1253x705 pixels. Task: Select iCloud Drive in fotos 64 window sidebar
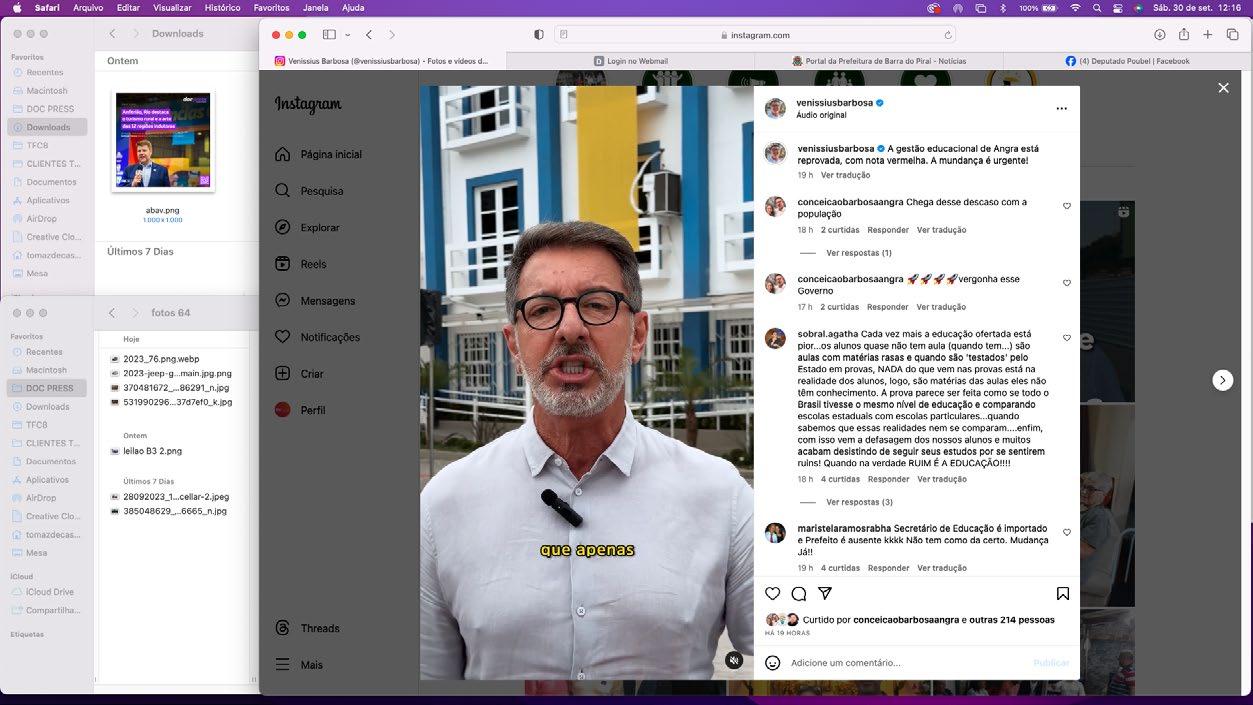click(x=47, y=592)
